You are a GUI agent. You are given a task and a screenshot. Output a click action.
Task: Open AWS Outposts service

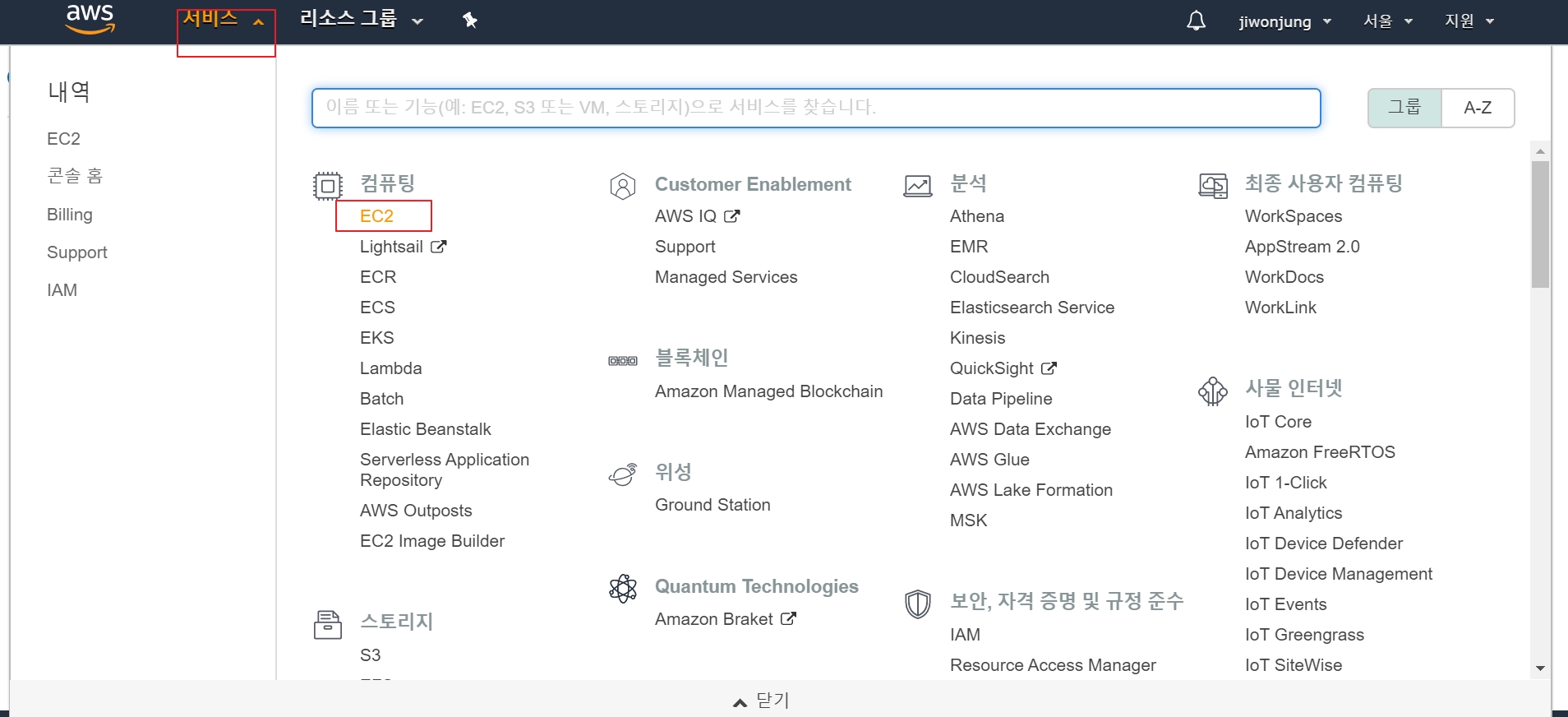[416, 511]
